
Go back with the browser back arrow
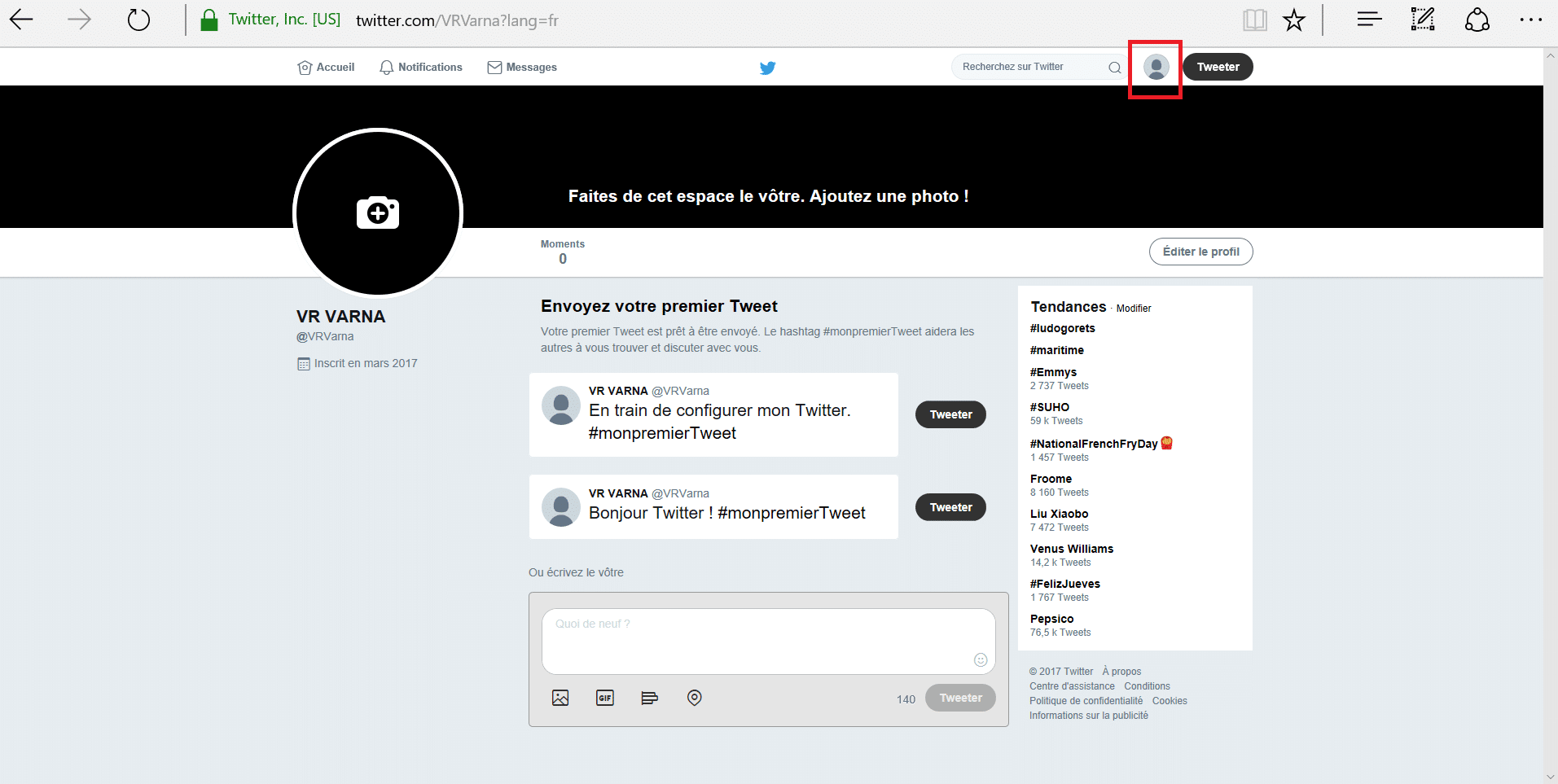[21, 20]
